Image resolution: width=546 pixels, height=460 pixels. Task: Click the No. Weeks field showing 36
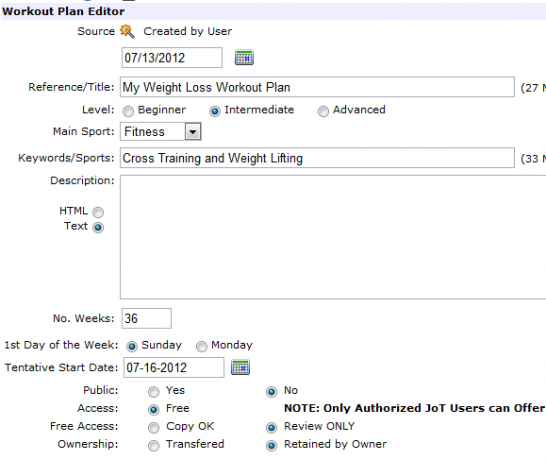(x=146, y=318)
